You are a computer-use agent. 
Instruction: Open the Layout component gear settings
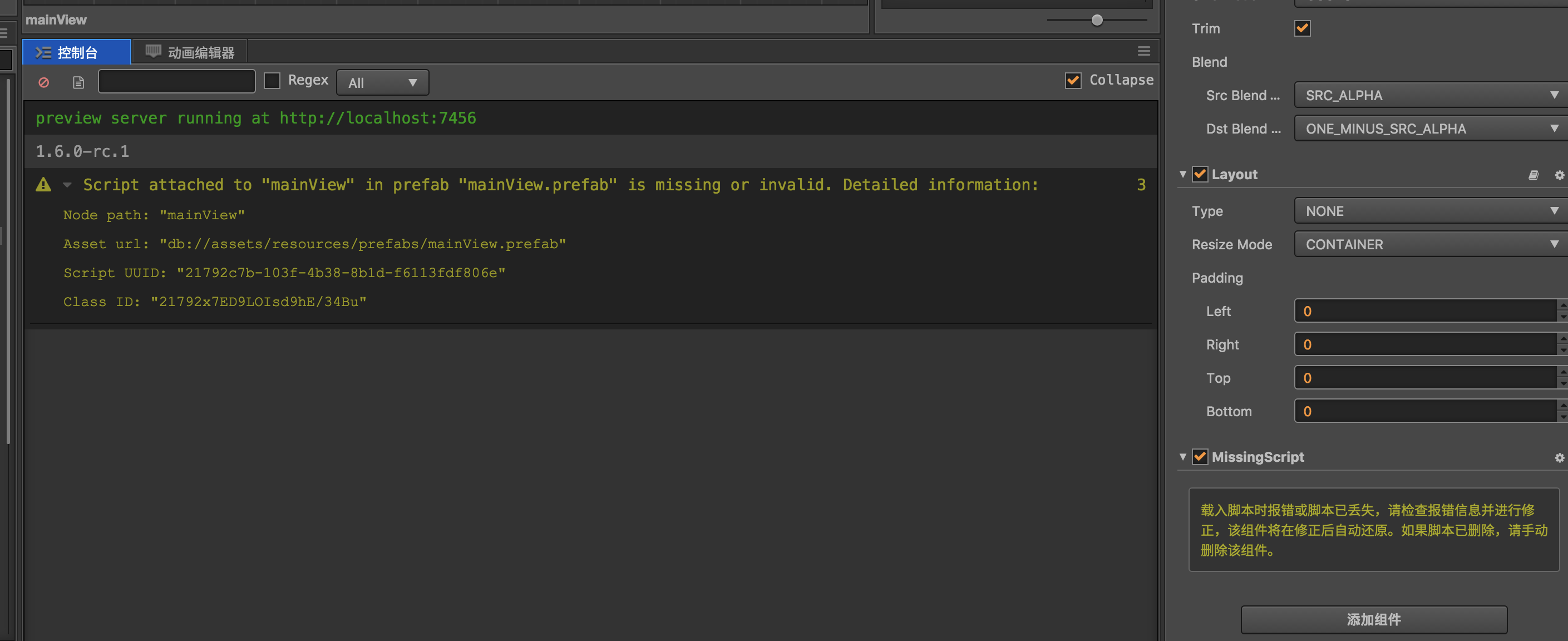click(x=1559, y=175)
